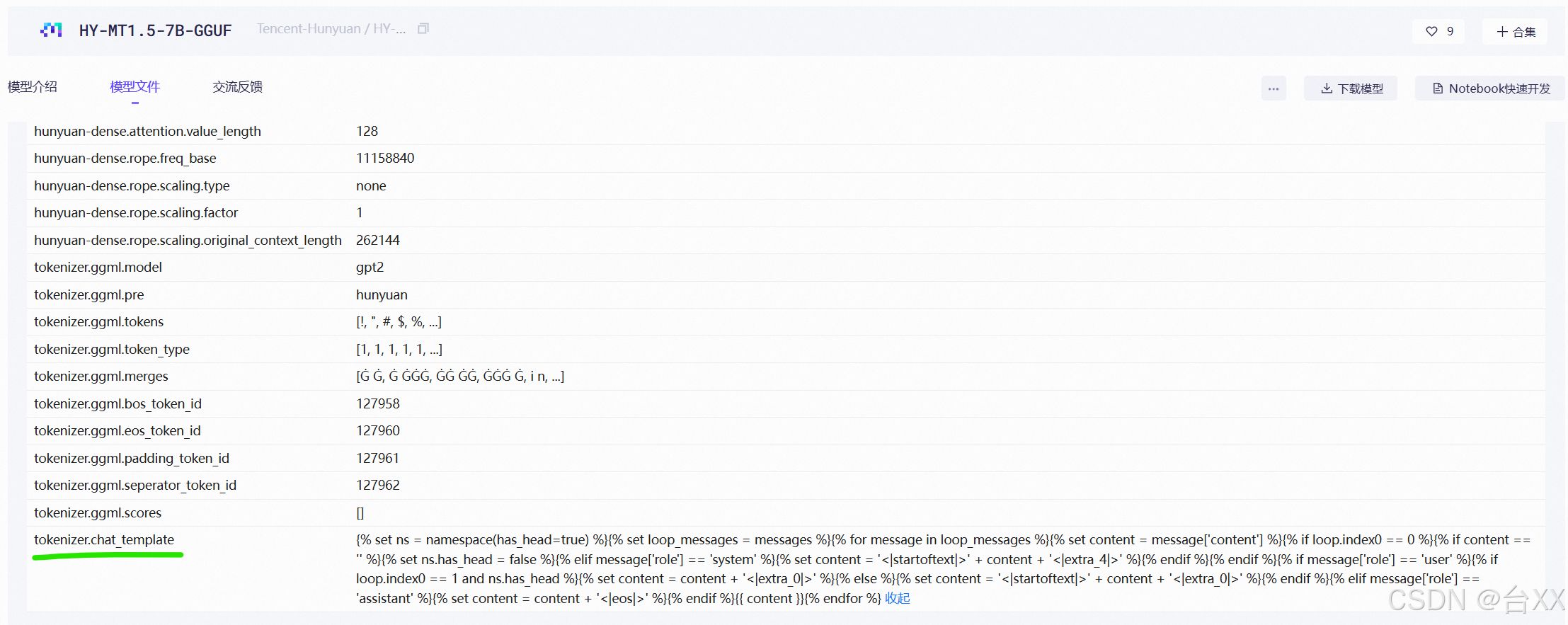
Task: Click the 下载模型 download button
Action: pos(1351,88)
